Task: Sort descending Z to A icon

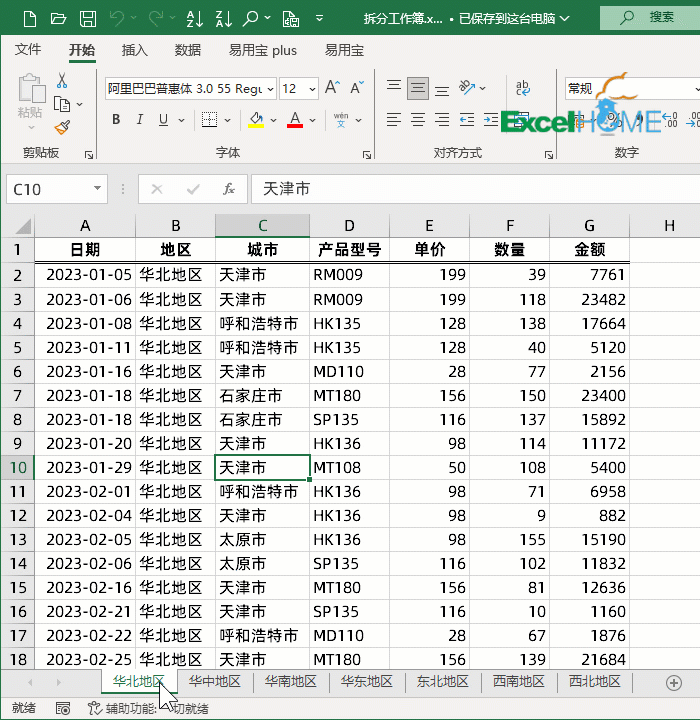Action: coord(224,19)
